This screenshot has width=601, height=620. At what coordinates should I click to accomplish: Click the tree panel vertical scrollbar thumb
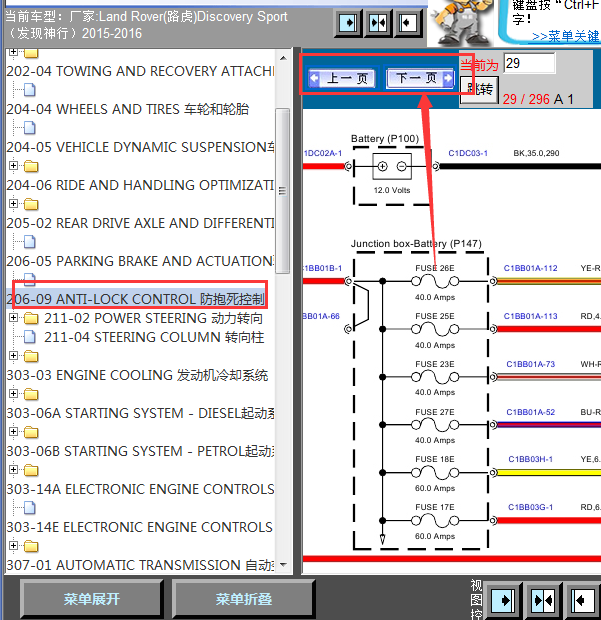[283, 191]
